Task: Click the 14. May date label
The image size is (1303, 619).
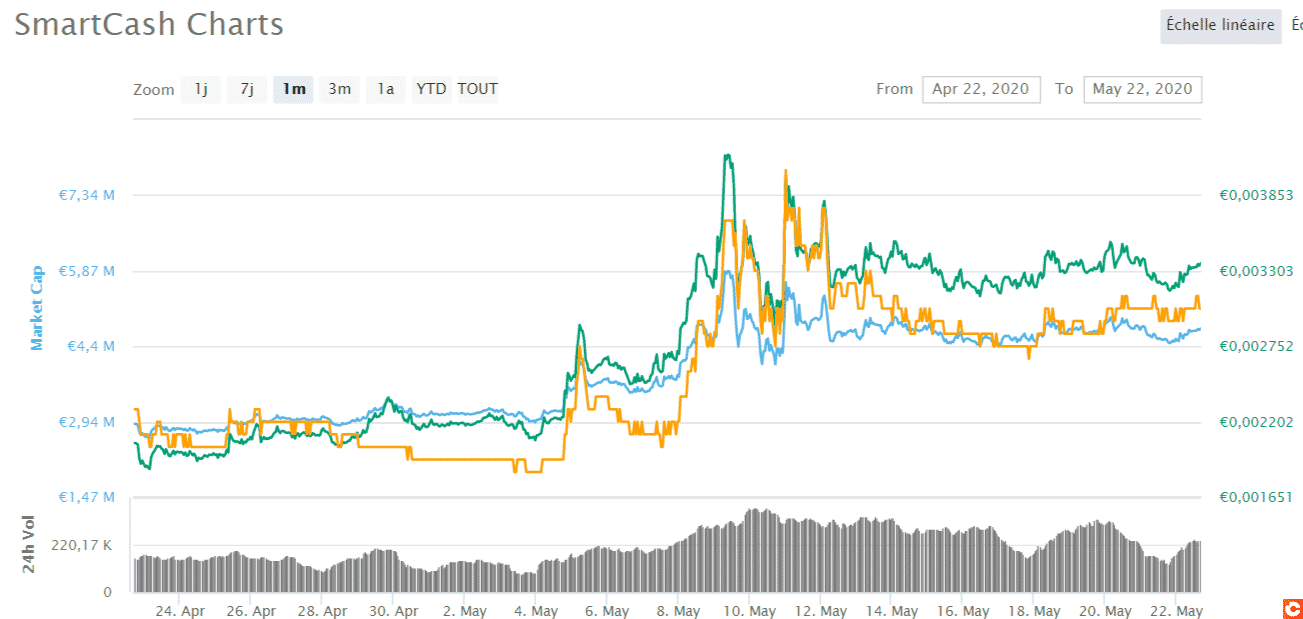Action: [x=890, y=611]
